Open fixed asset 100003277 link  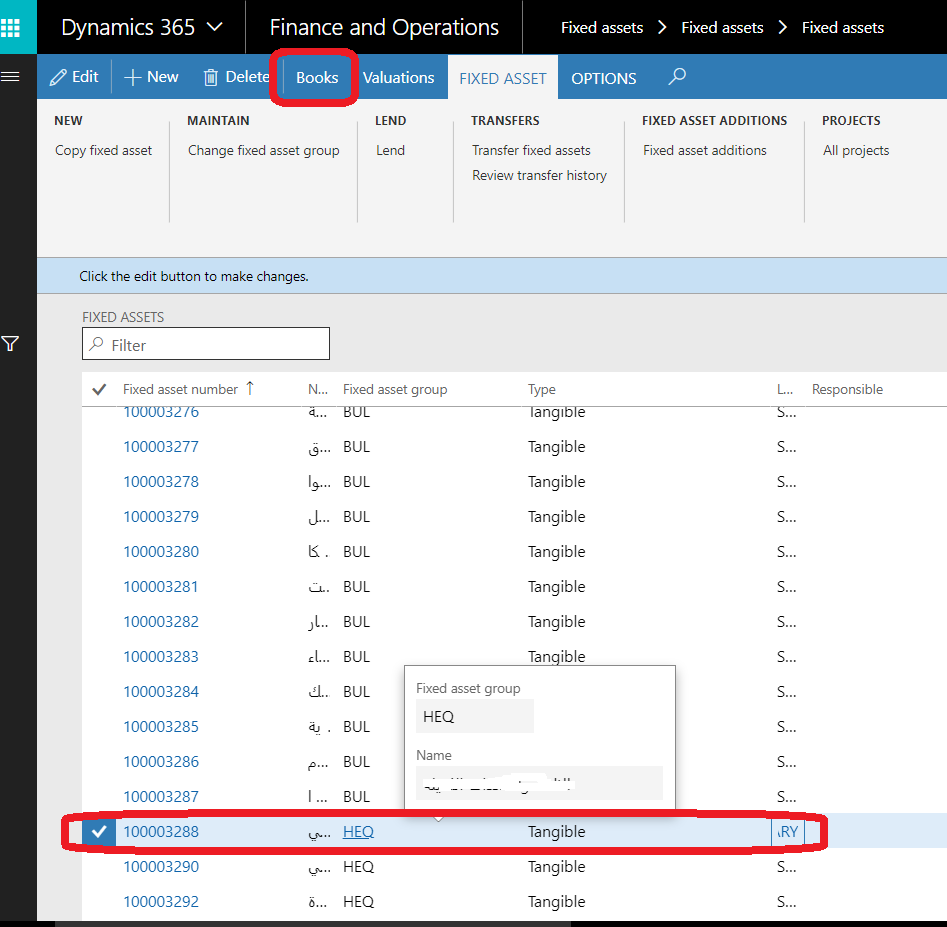pyautogui.click(x=161, y=447)
